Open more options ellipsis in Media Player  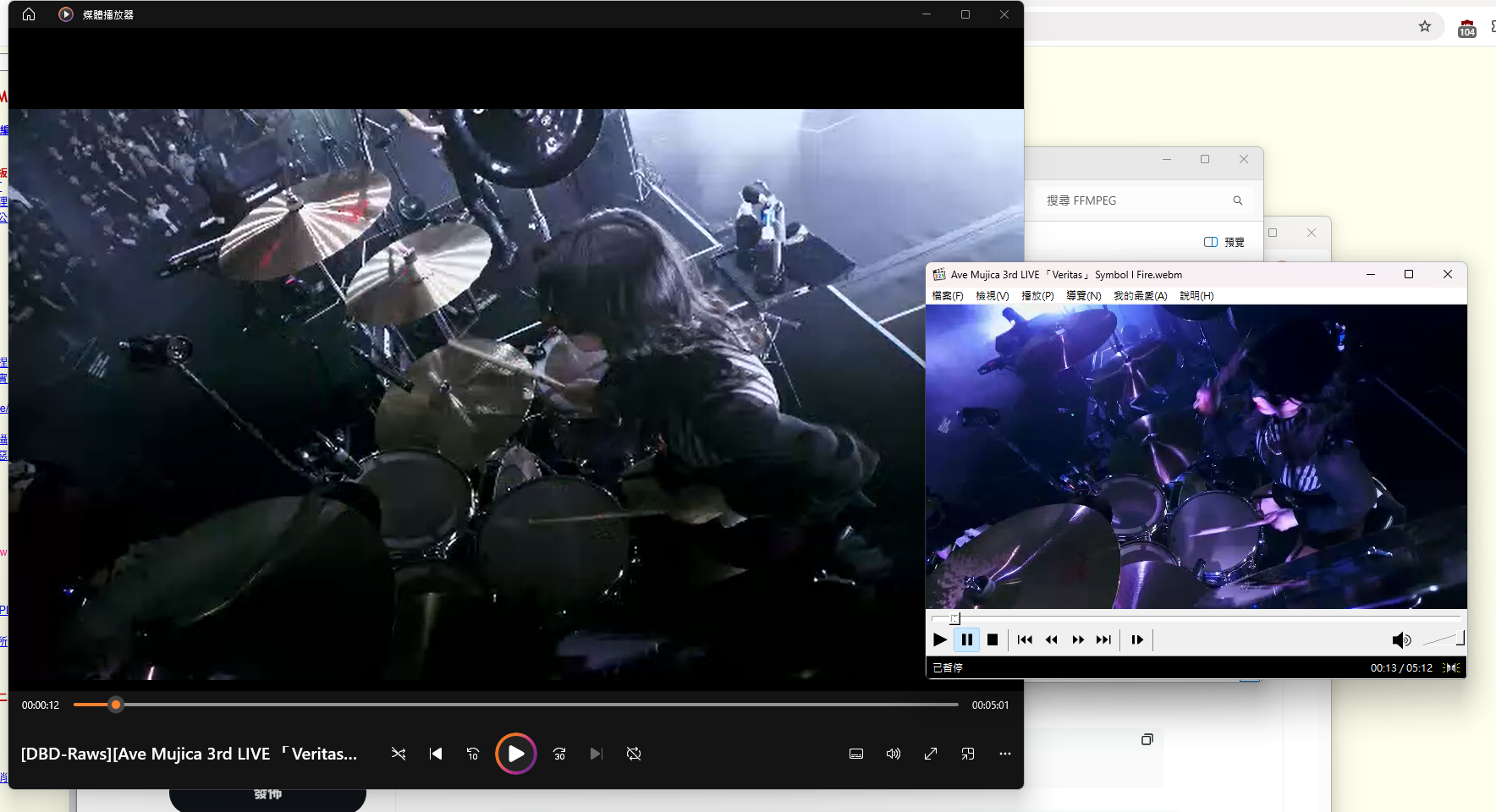(x=1005, y=754)
